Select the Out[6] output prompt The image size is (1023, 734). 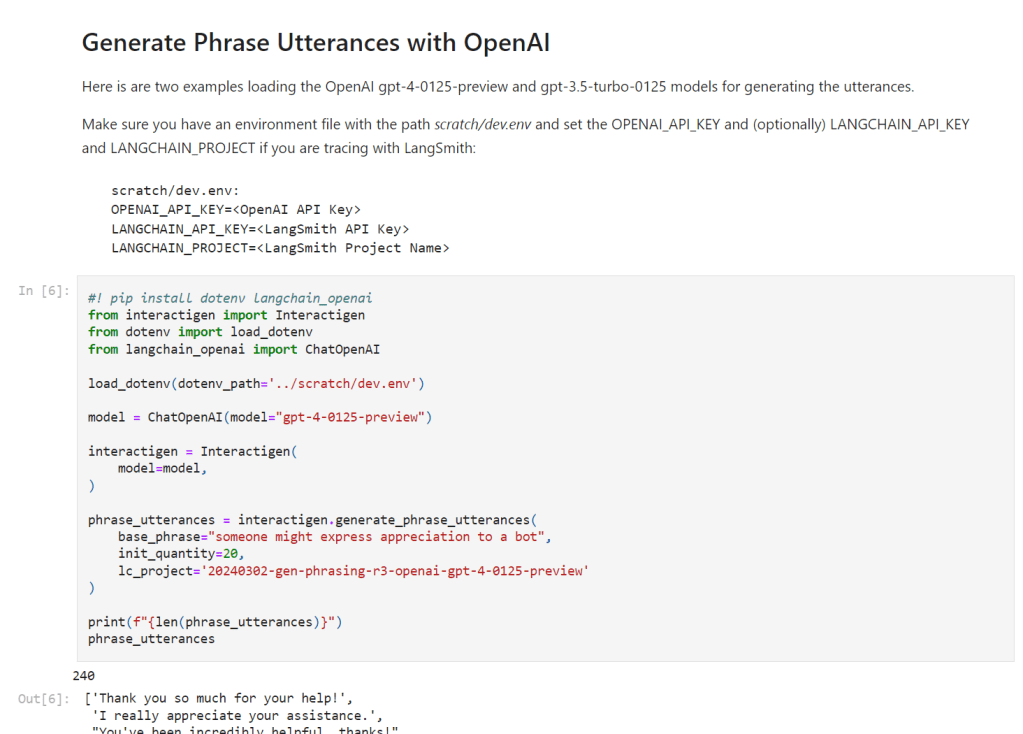44,699
